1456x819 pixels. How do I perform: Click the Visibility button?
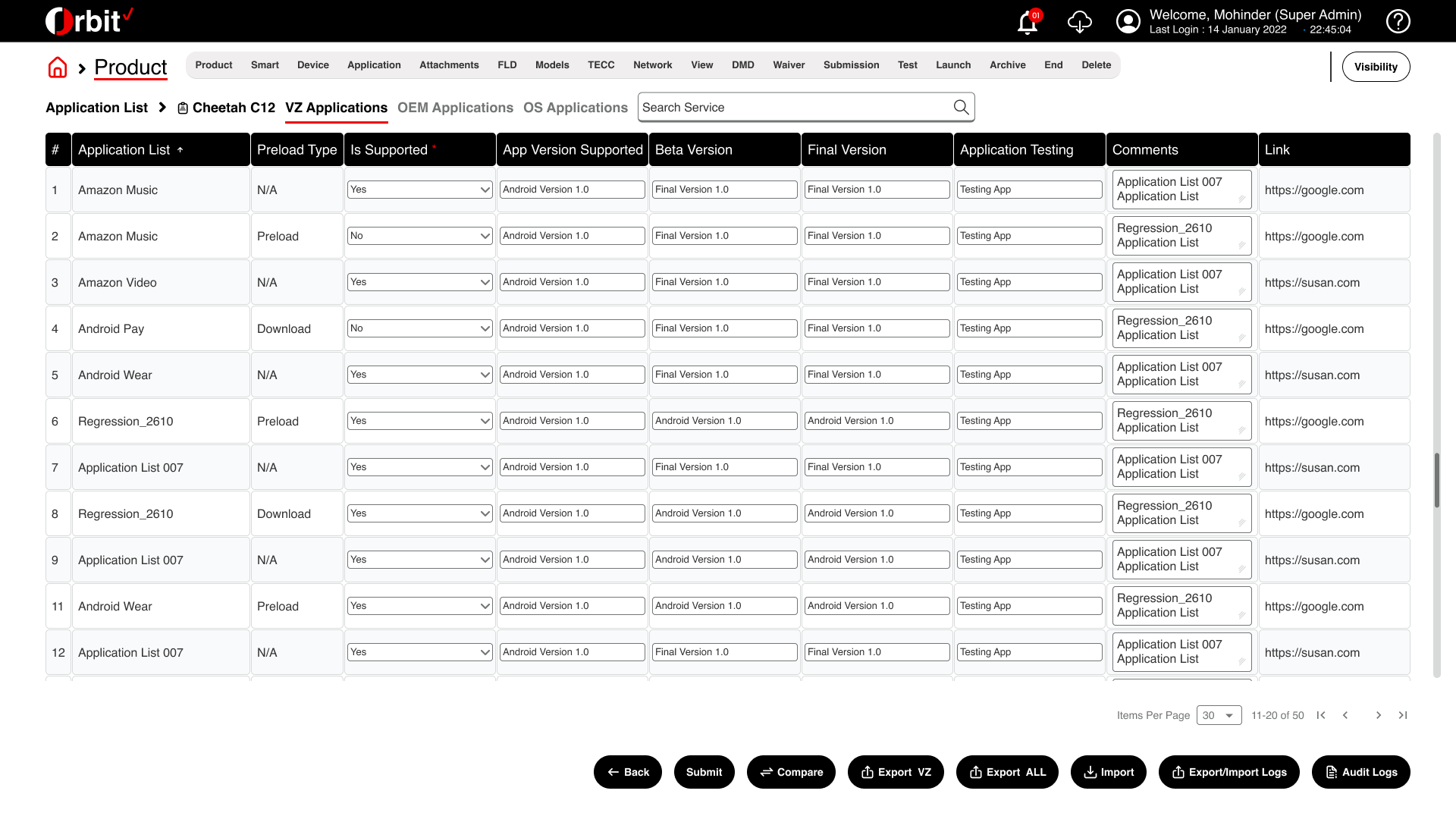pos(1376,67)
